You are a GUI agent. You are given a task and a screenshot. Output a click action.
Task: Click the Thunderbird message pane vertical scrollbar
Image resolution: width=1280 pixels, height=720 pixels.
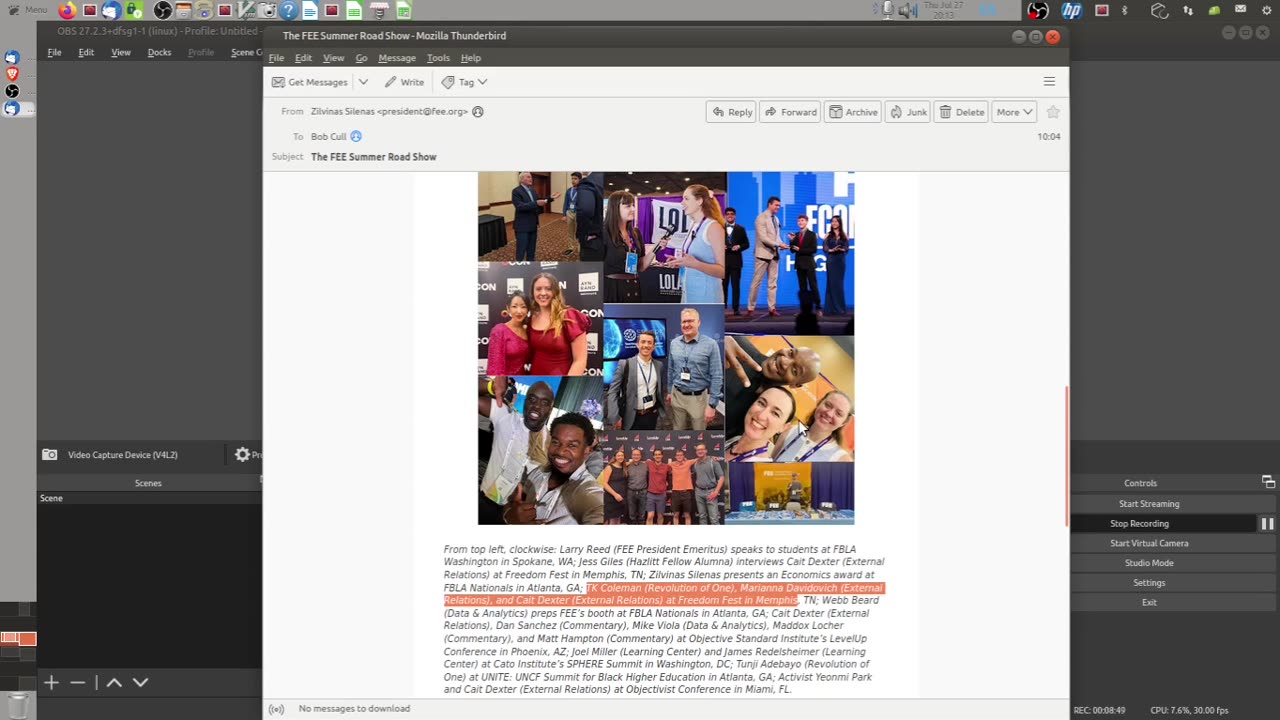click(x=1065, y=455)
